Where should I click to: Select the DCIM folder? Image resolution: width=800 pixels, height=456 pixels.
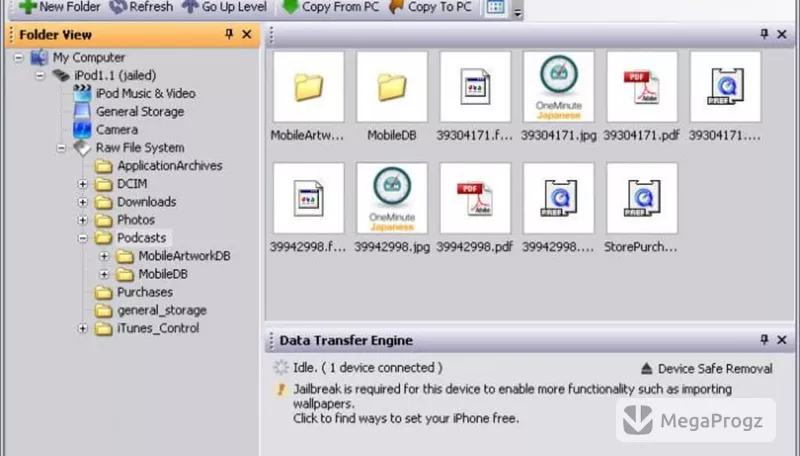click(132, 184)
